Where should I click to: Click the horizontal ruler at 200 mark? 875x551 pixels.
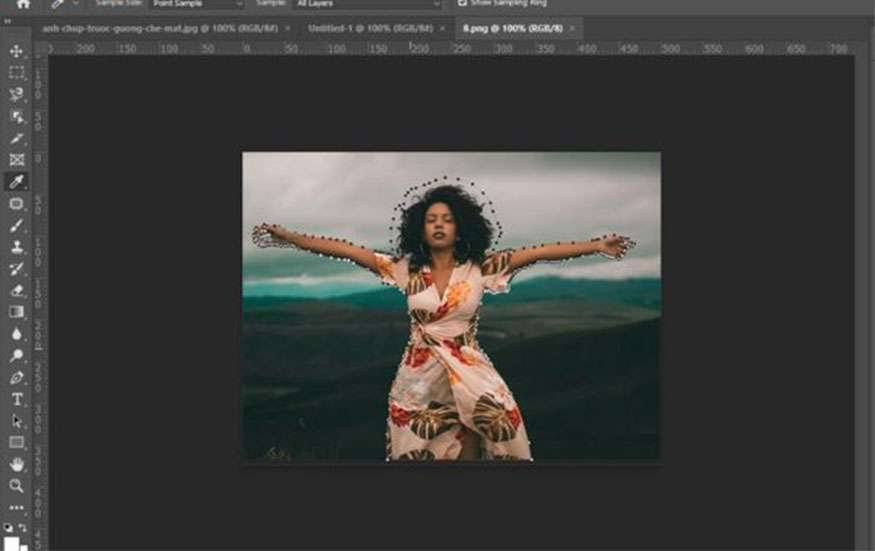click(x=420, y=49)
